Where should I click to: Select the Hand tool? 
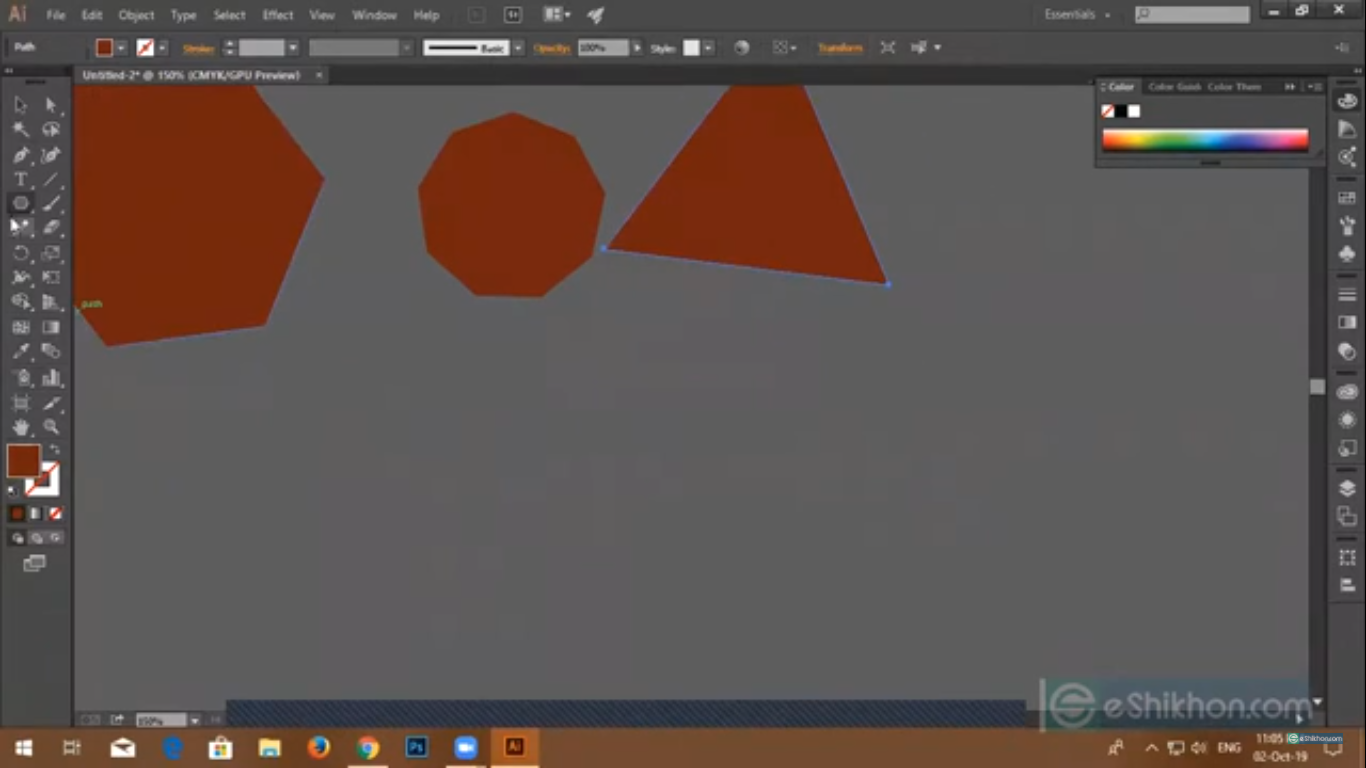coord(19,427)
